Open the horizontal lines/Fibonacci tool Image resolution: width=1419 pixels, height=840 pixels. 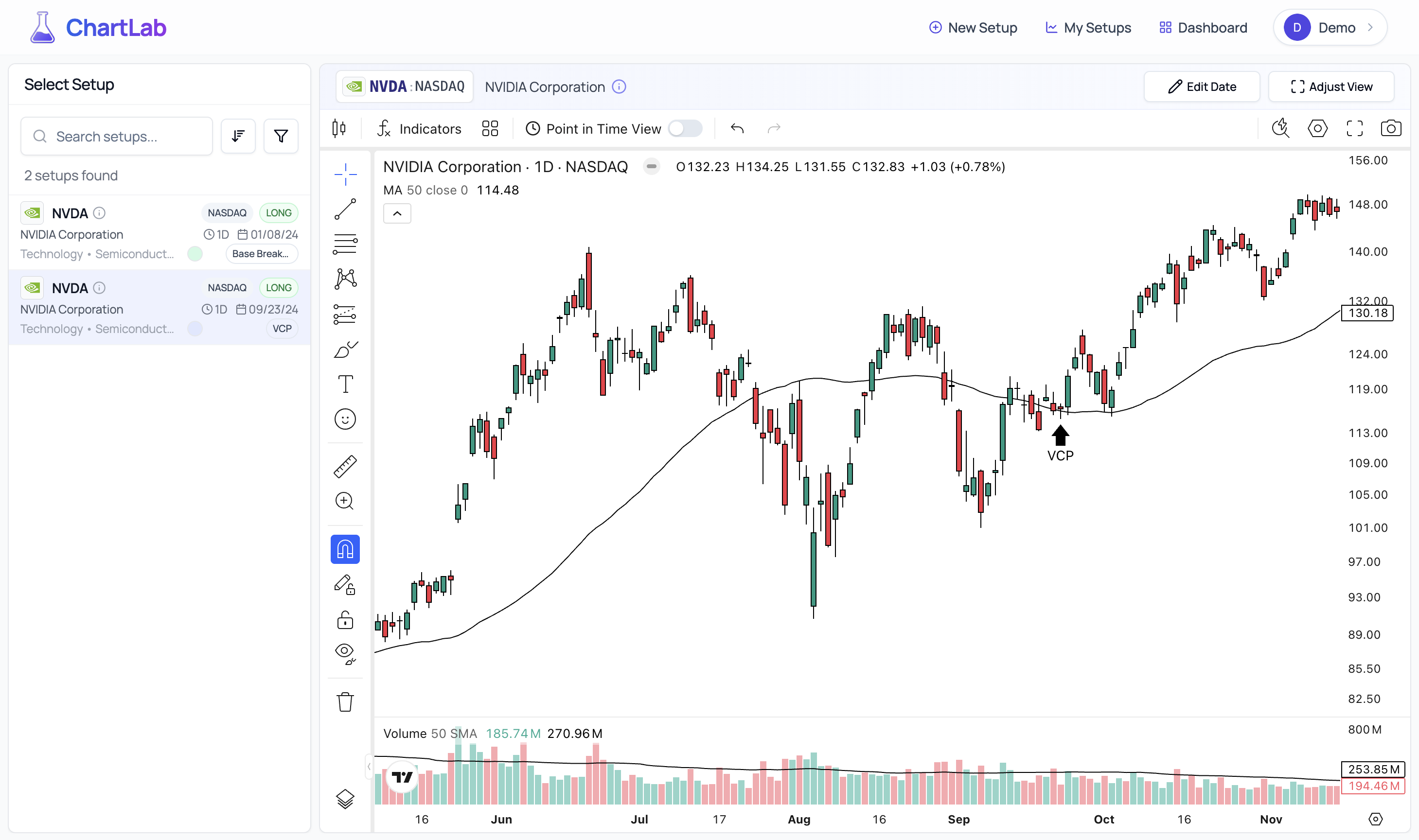pos(345,244)
